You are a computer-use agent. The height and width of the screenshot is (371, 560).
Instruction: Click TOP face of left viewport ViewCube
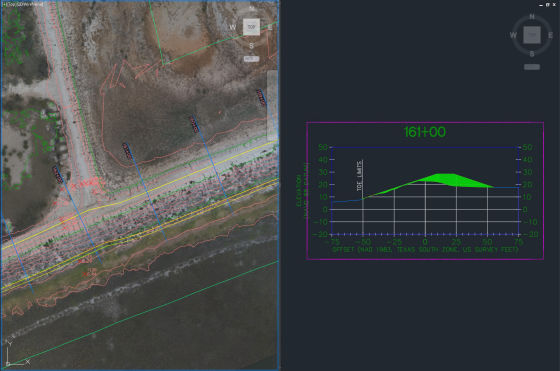tap(251, 27)
